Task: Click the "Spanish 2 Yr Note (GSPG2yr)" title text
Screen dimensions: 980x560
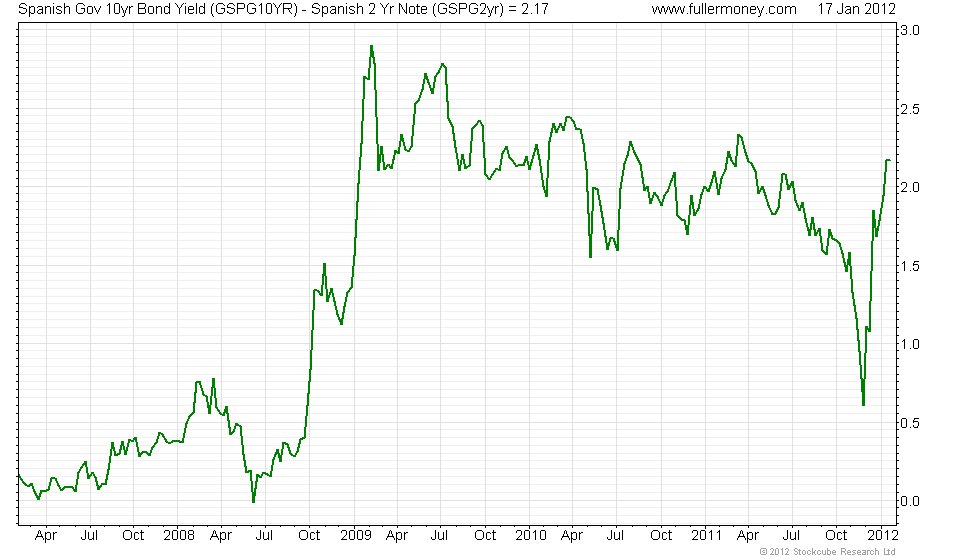Action: coord(408,9)
